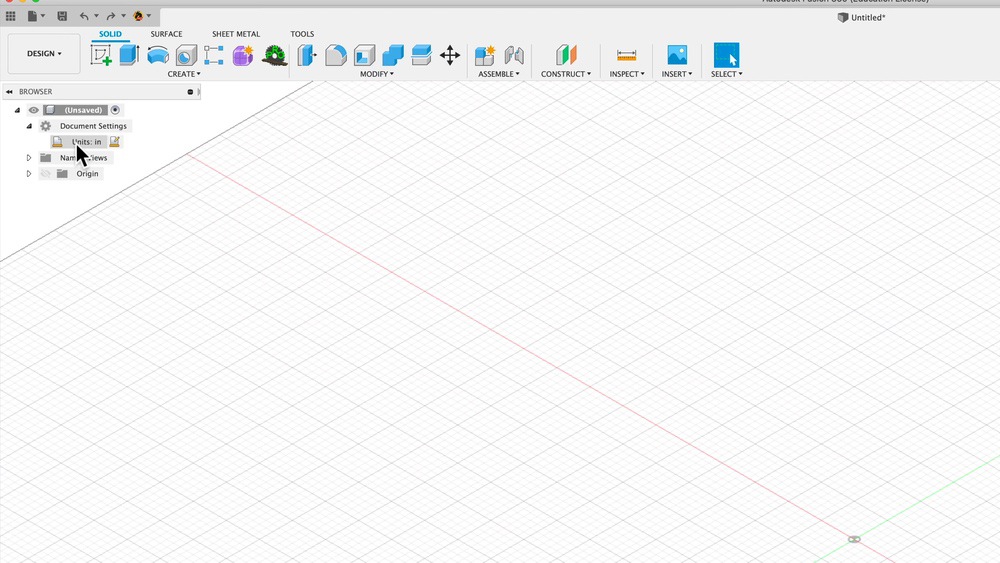
Task: Select the Extrude tool
Action: [x=129, y=55]
